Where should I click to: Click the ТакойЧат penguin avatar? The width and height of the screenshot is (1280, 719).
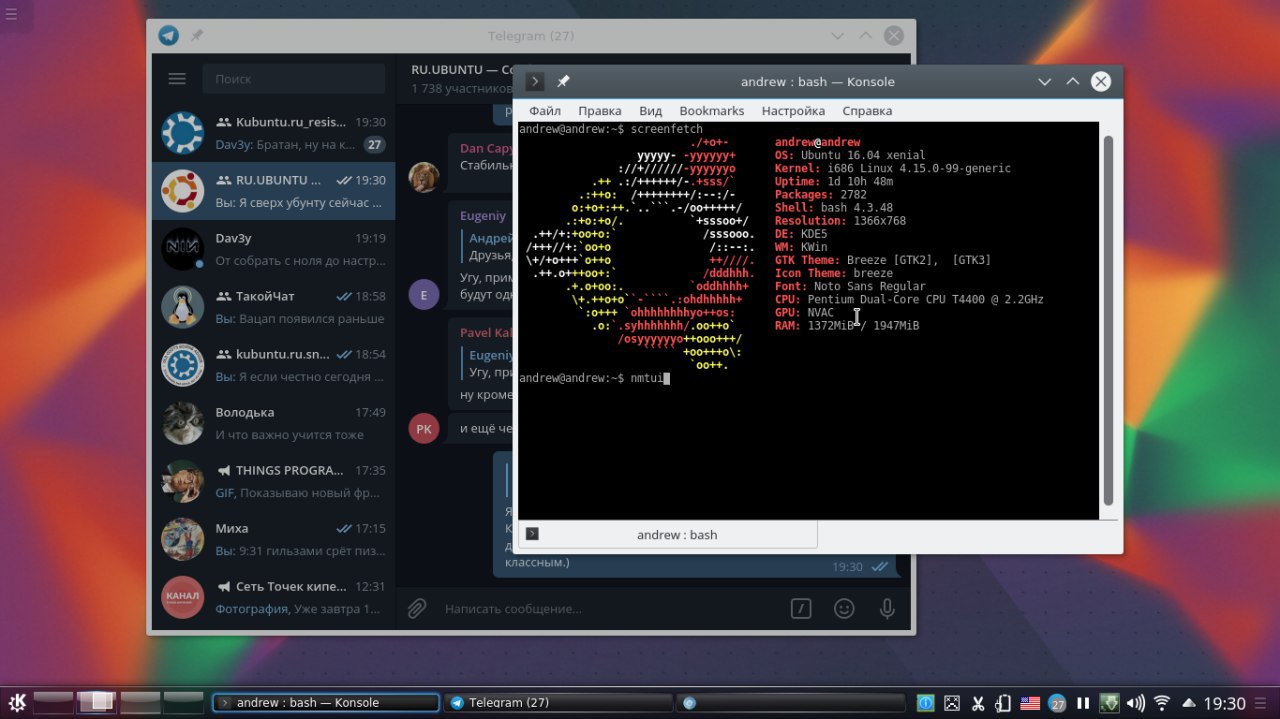point(183,307)
